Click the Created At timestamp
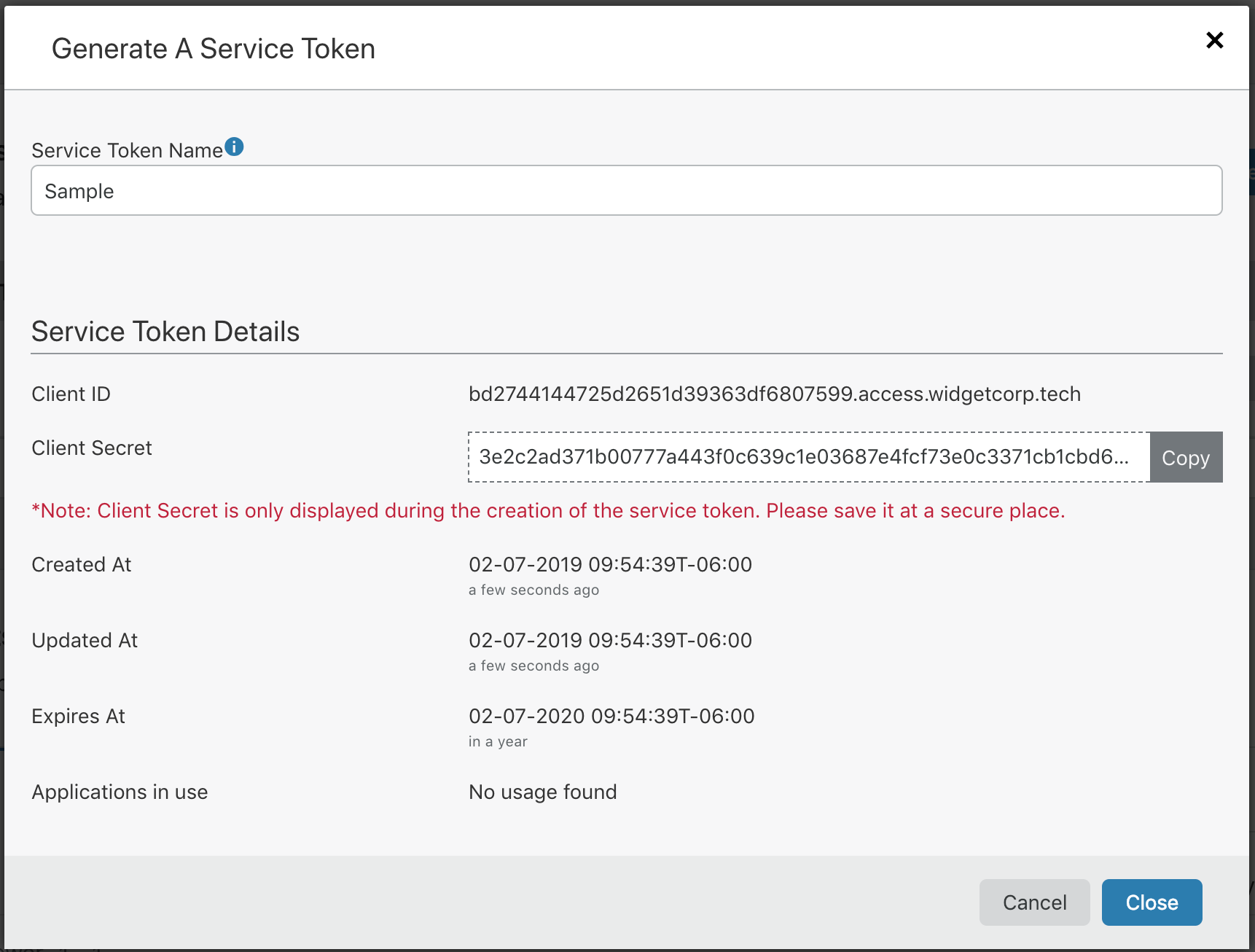The image size is (1255, 952). coord(610,564)
